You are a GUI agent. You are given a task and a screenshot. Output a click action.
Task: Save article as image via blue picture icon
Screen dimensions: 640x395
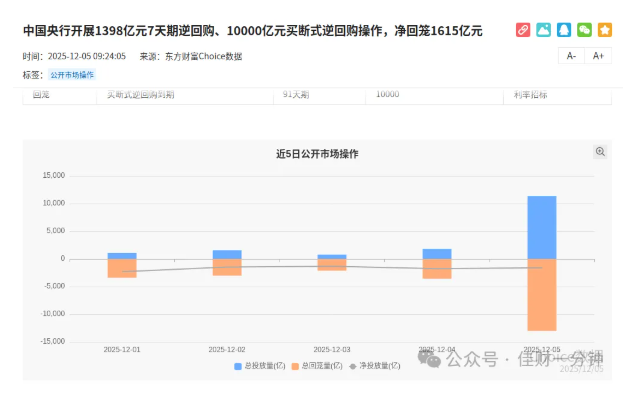coord(543,30)
